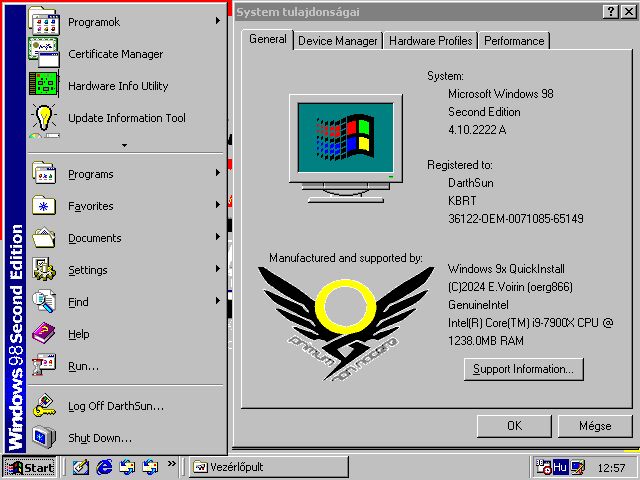Switch to the General tab

pos(268,39)
